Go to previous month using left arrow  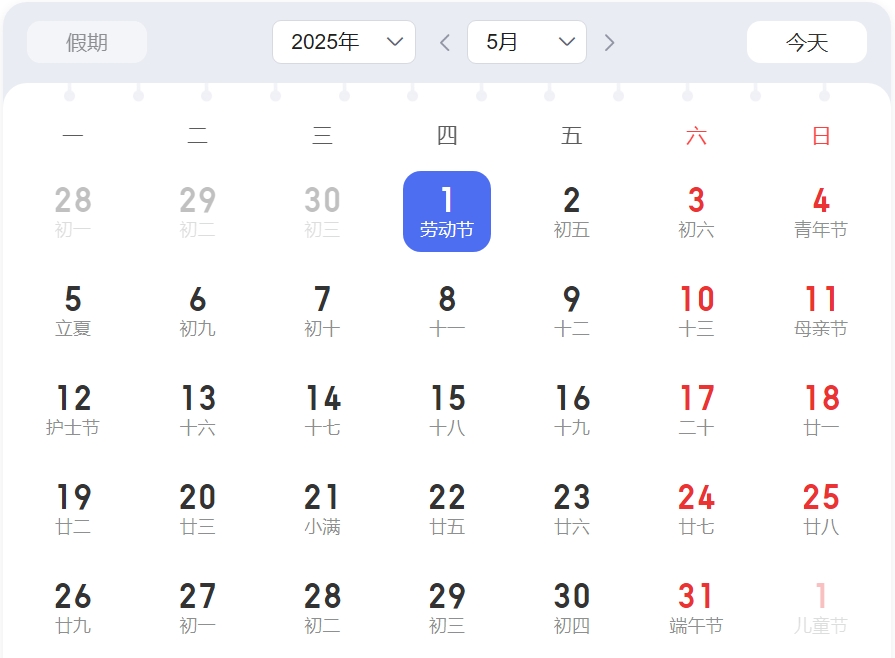[445, 43]
